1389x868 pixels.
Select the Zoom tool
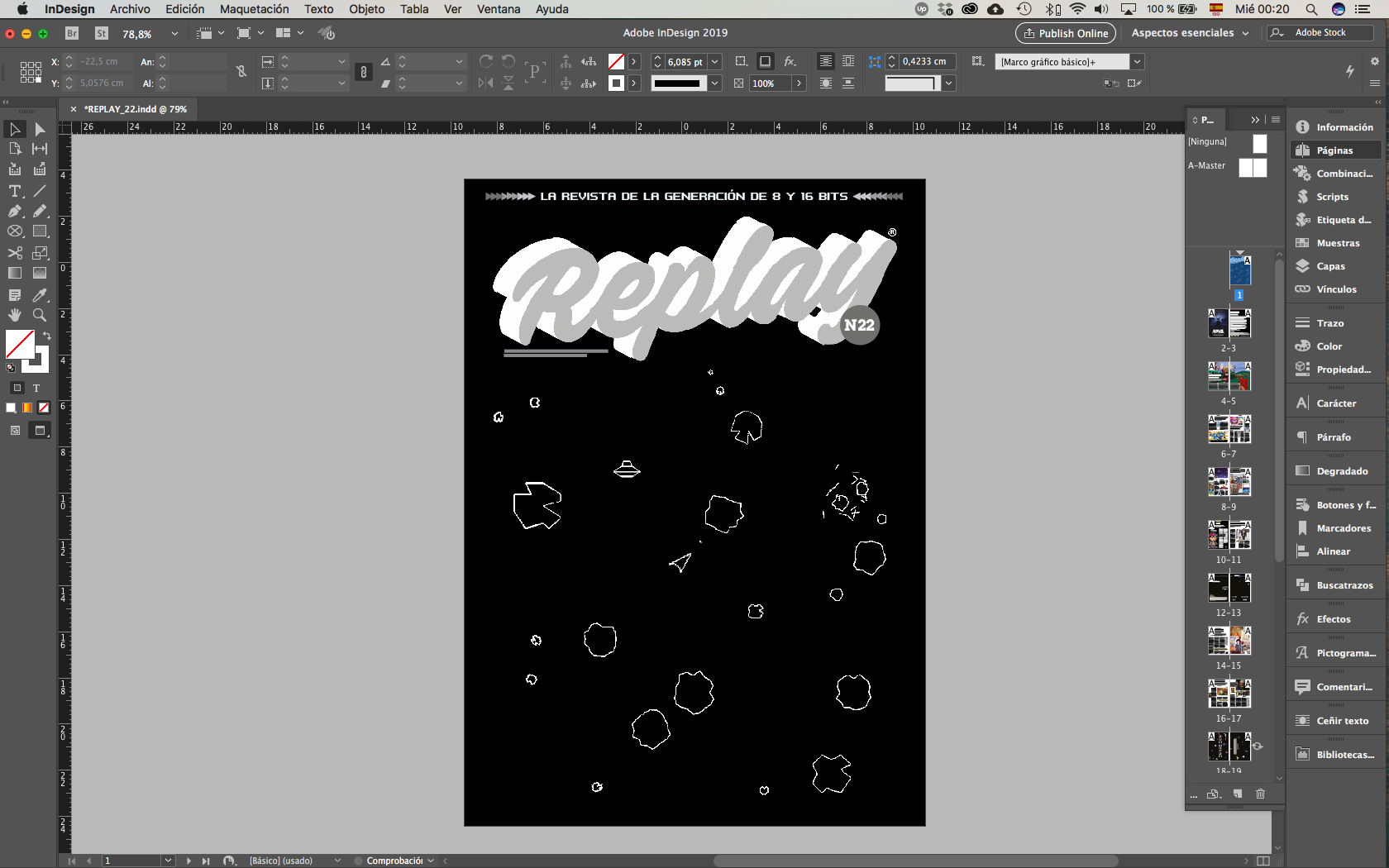(40, 315)
